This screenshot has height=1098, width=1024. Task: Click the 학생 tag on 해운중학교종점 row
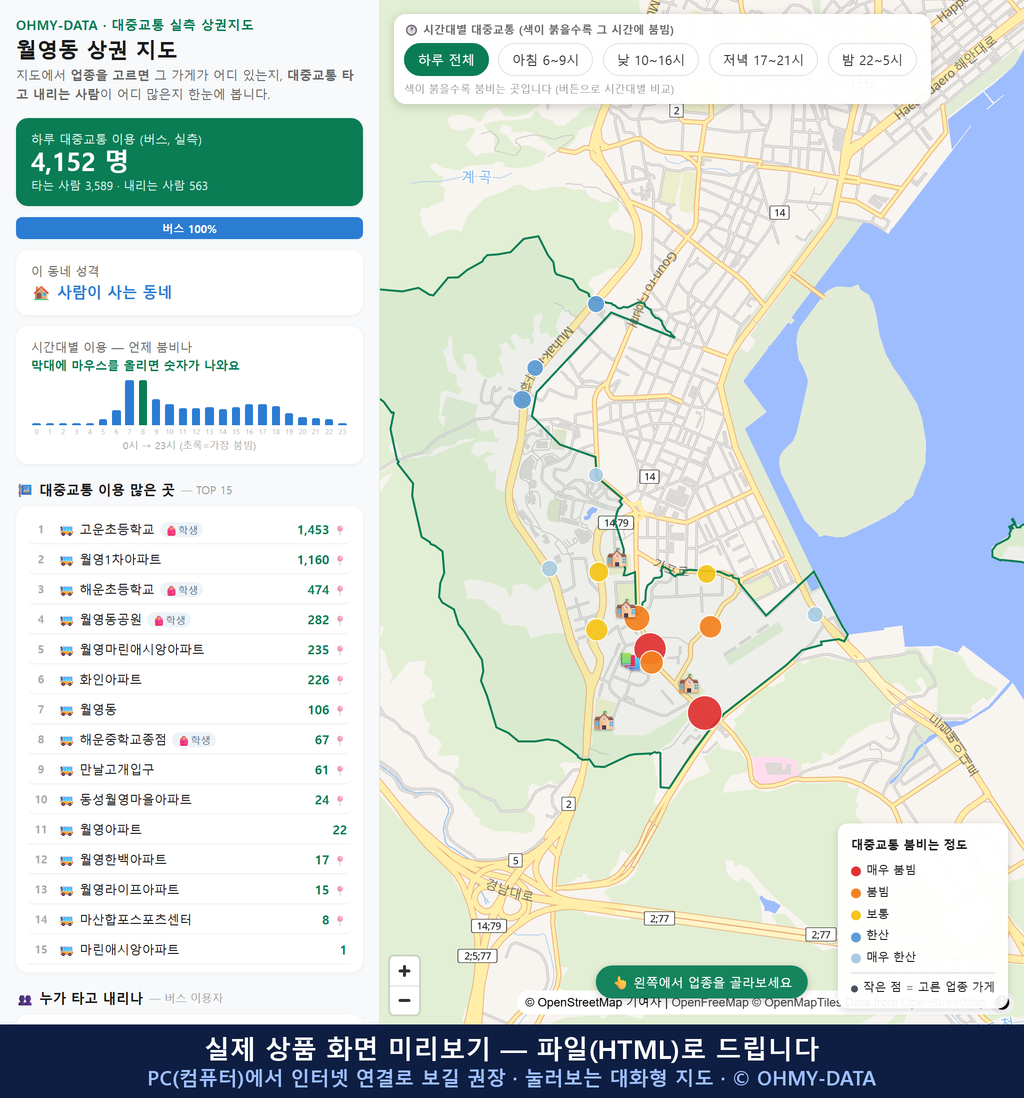pos(195,740)
